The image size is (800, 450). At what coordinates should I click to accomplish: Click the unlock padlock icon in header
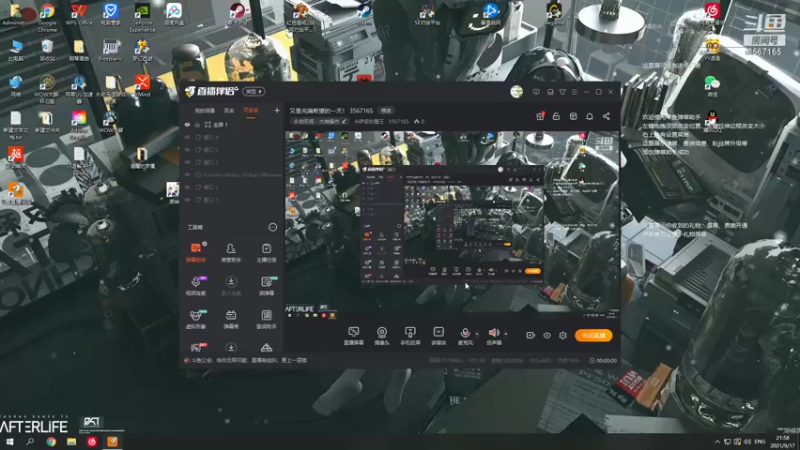(556, 116)
